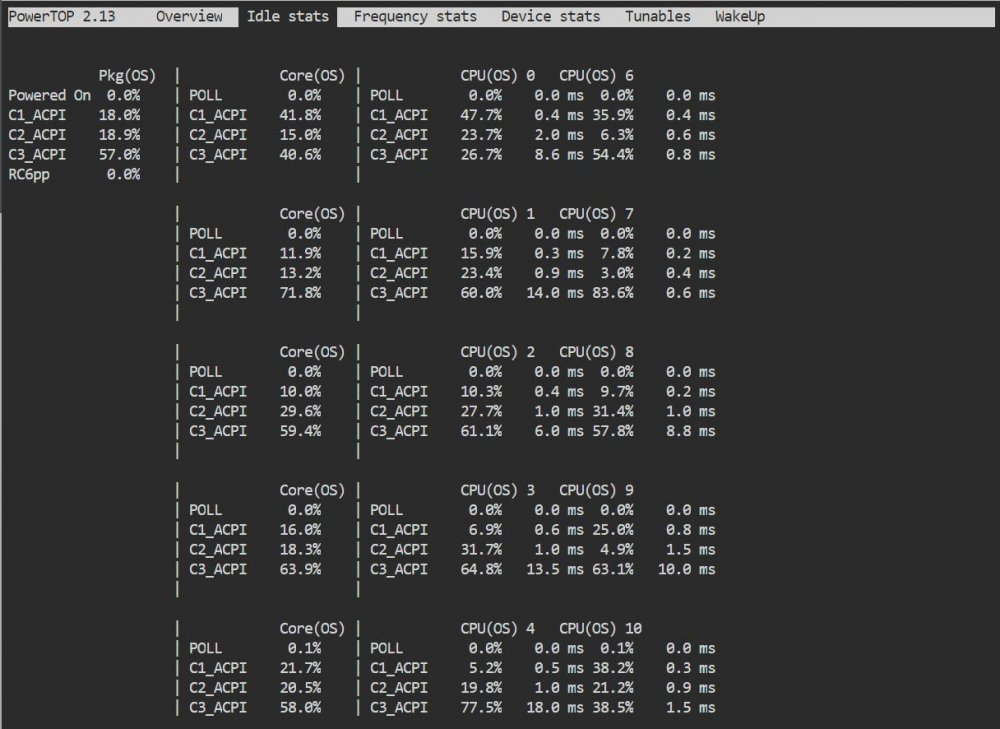Click the Pkg C2_ACPI value 18.9%

(119, 135)
